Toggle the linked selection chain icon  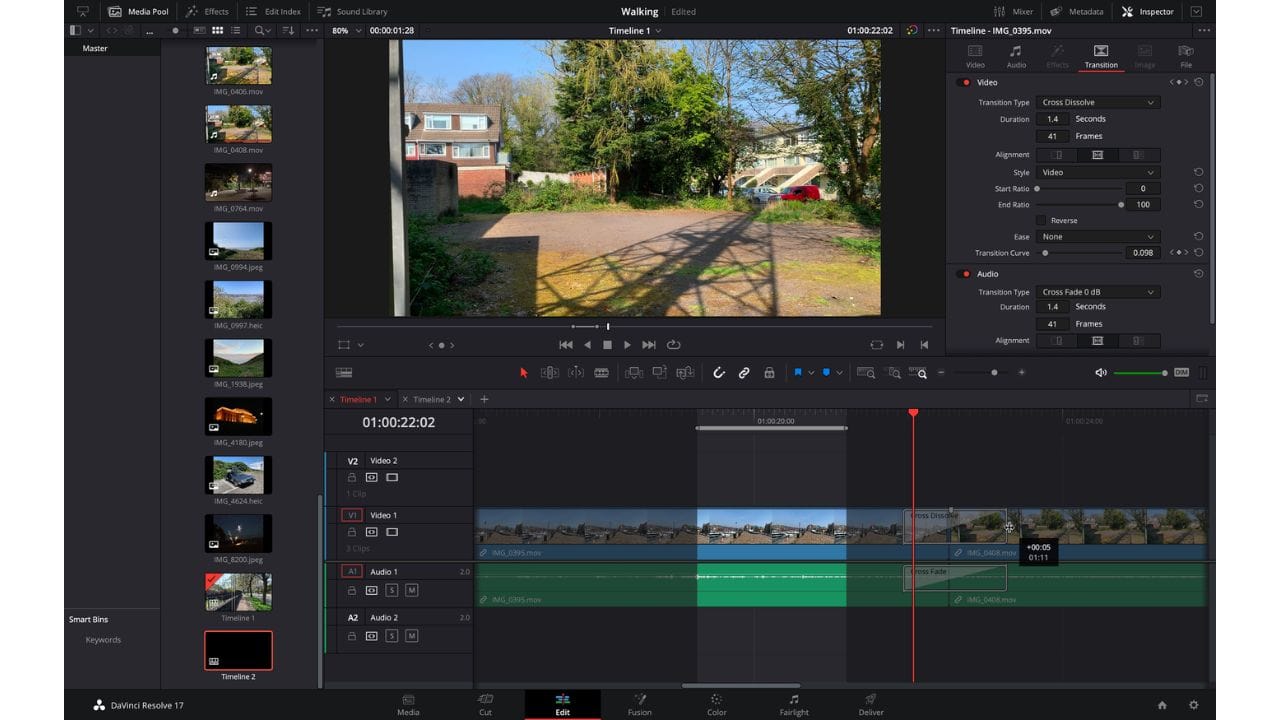coord(744,373)
